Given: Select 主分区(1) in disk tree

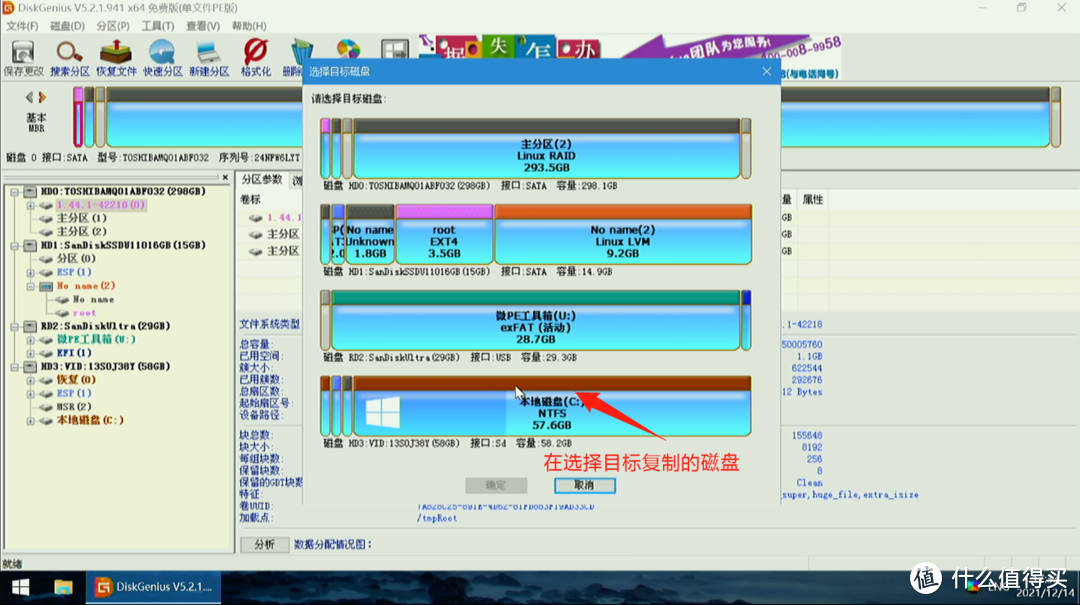Looking at the screenshot, I should [81, 218].
